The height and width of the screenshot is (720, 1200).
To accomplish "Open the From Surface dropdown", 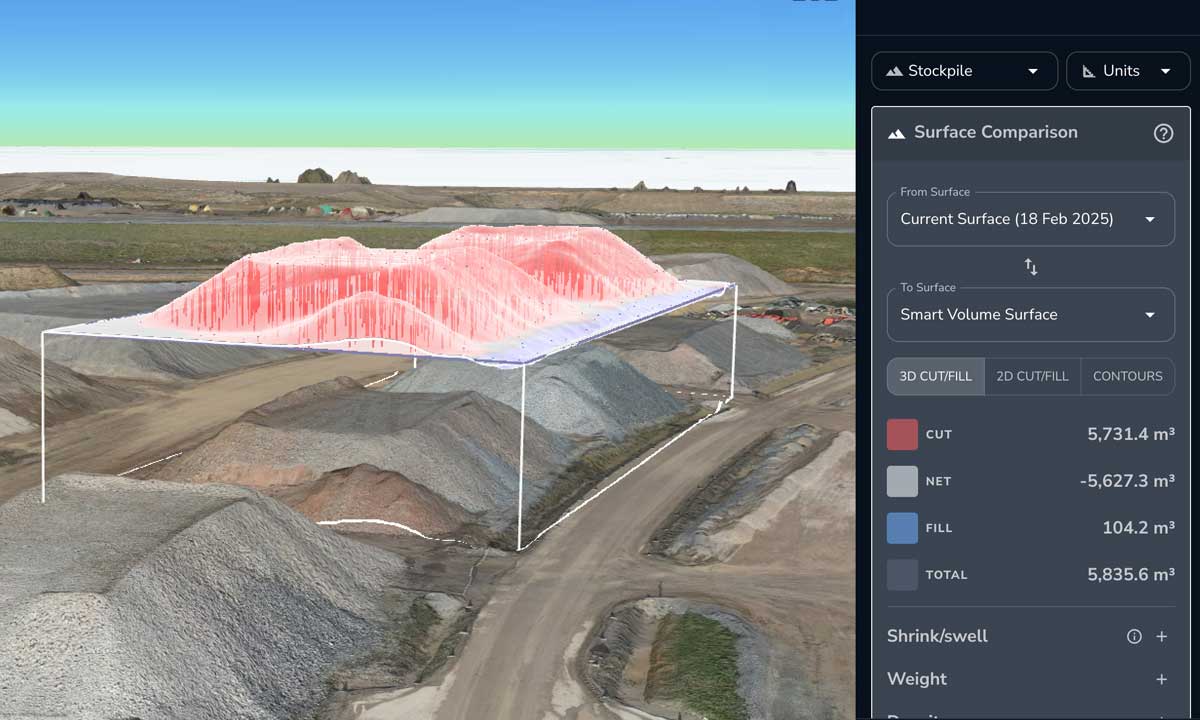I will click(1030, 219).
